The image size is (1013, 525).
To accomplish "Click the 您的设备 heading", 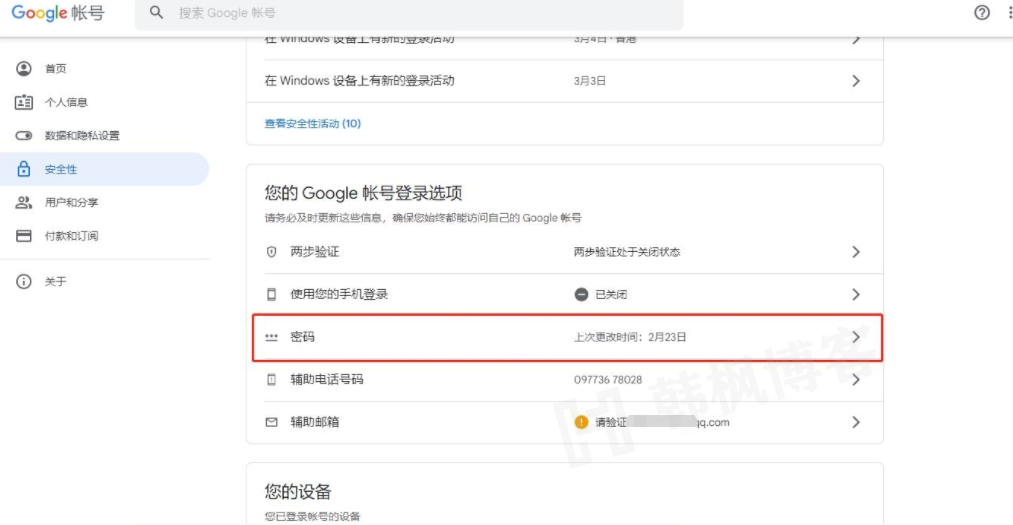I will click(x=298, y=491).
